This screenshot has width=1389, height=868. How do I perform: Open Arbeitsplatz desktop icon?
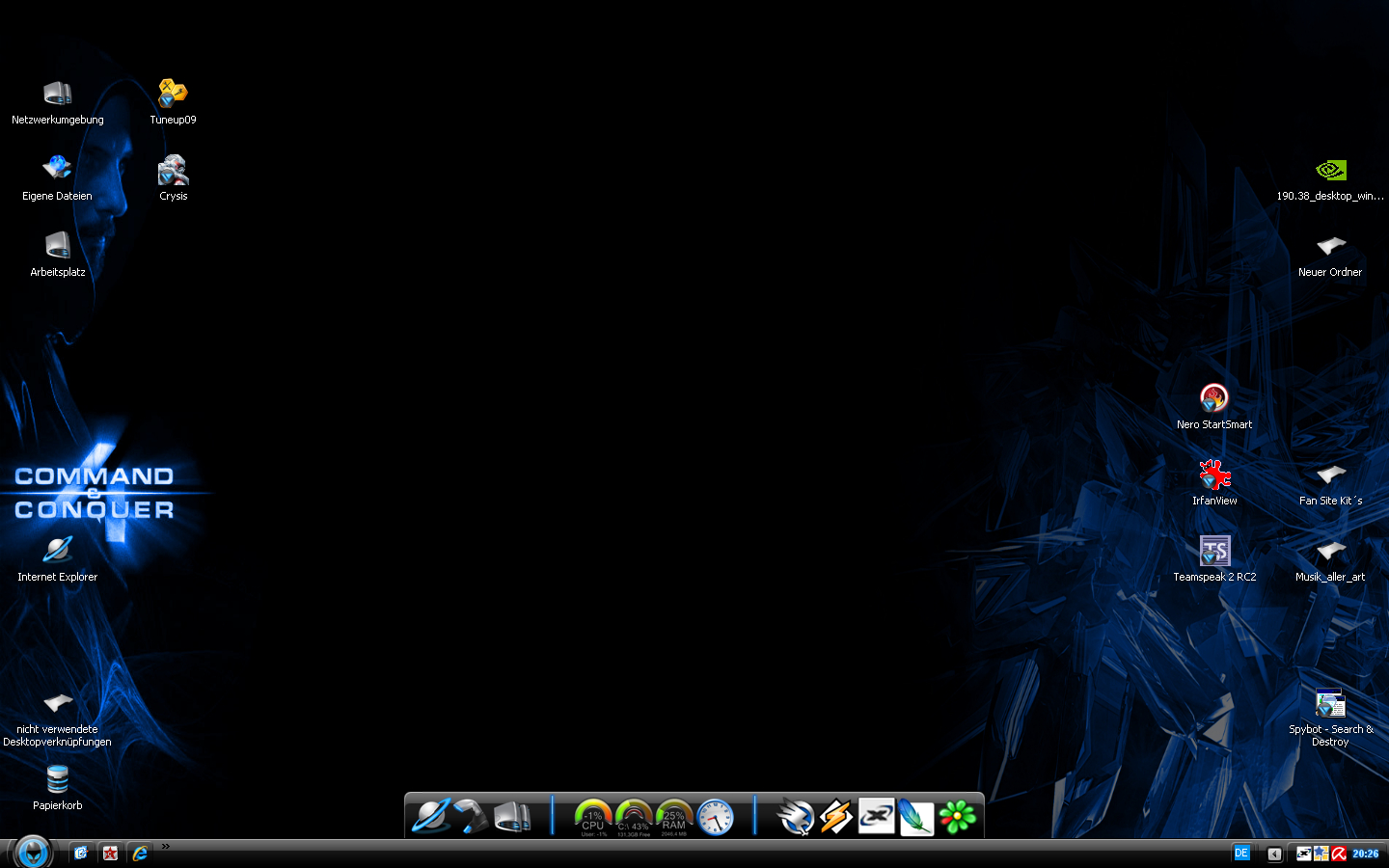58,255
